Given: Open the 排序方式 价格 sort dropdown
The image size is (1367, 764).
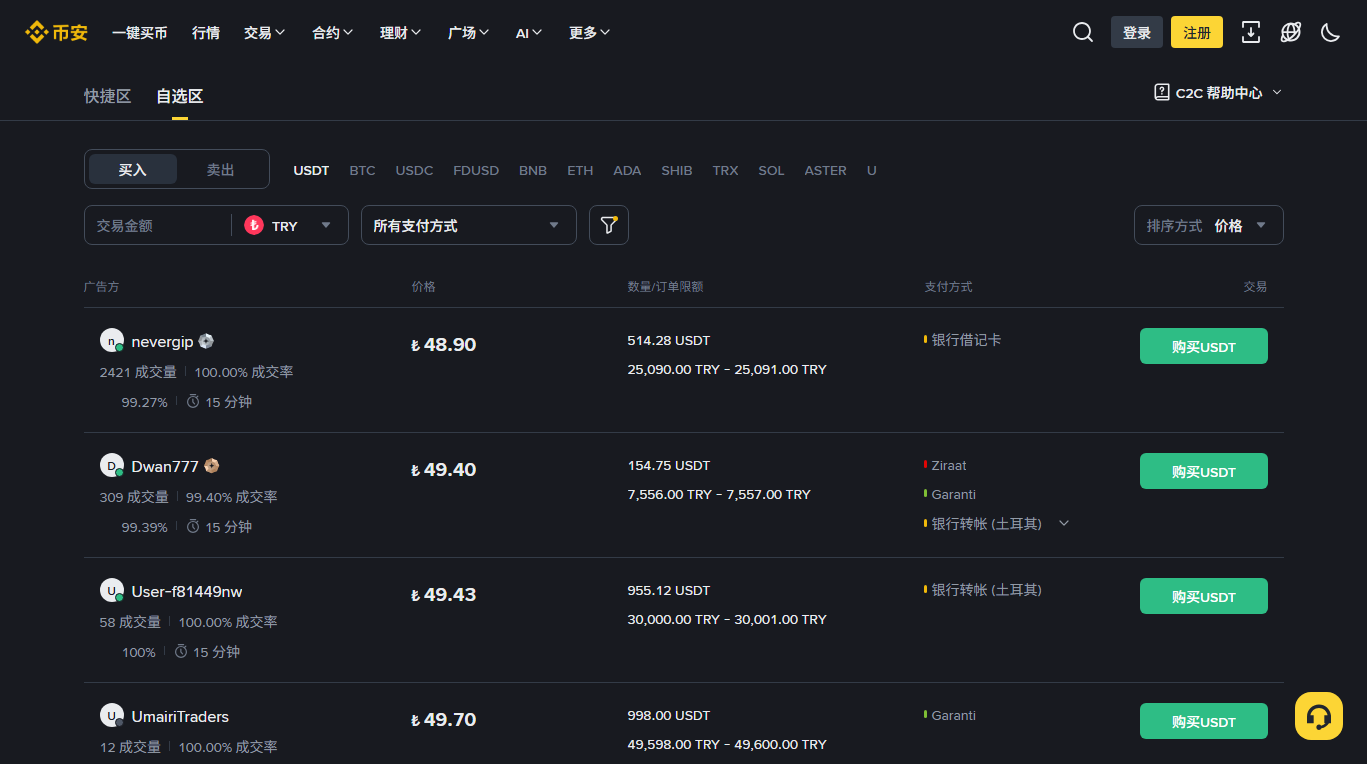Looking at the screenshot, I should pos(1209,225).
